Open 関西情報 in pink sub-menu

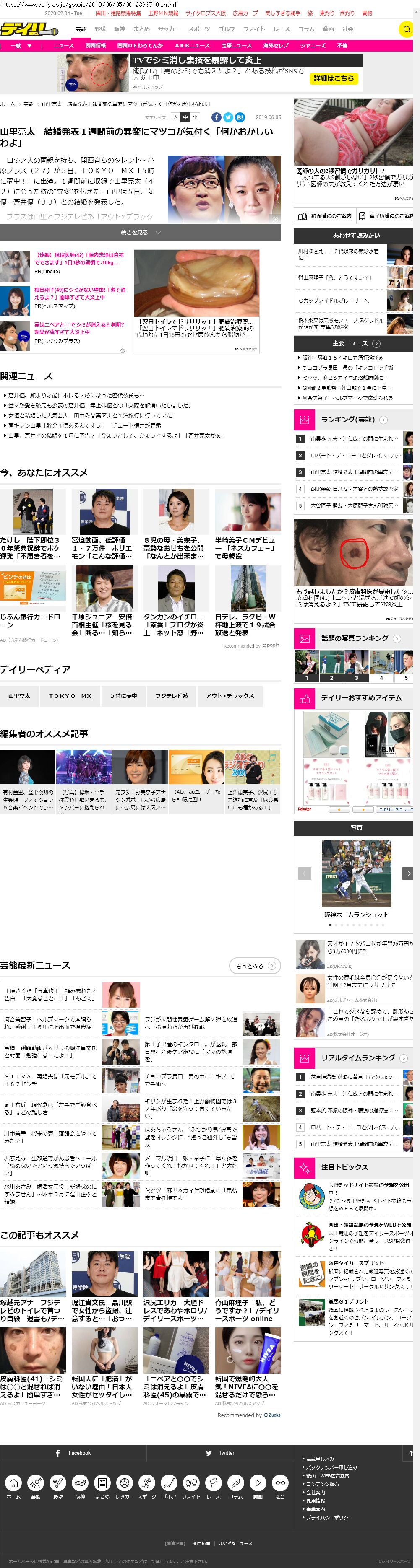(96, 46)
